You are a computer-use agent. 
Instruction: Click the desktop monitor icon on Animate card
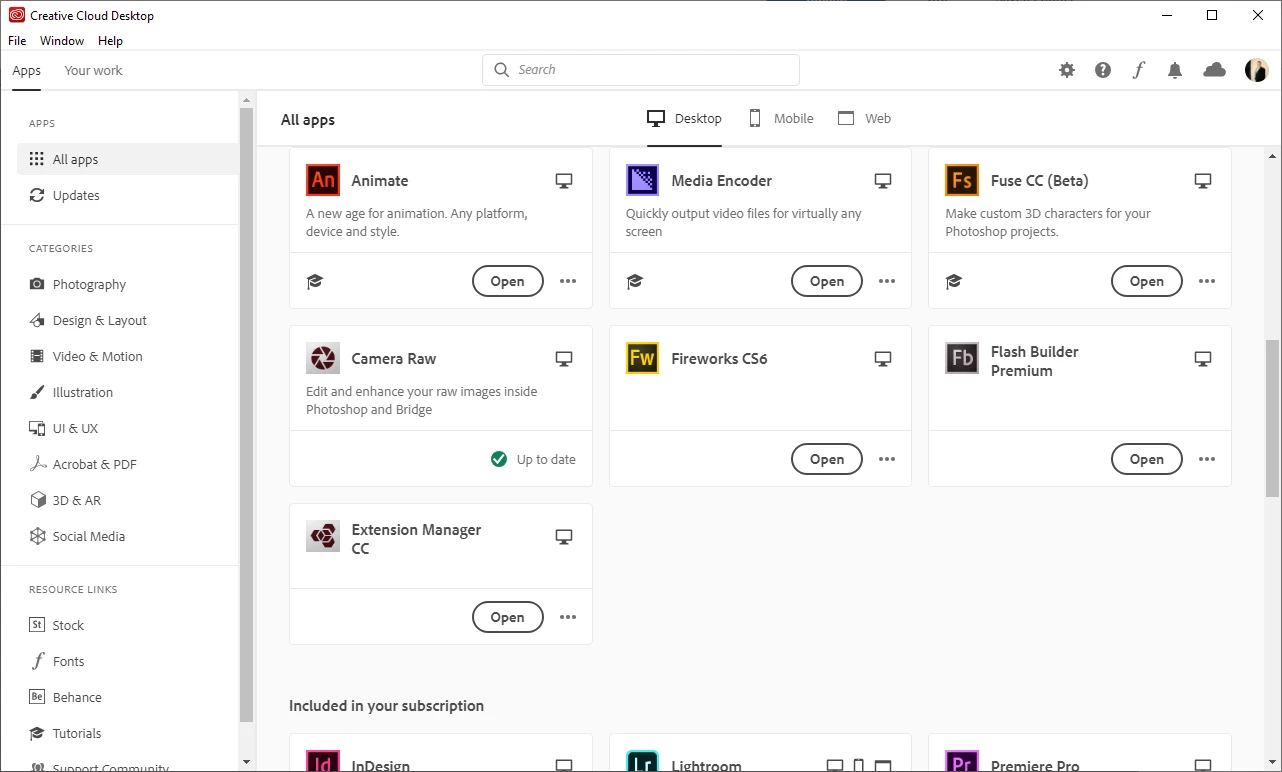pos(564,181)
